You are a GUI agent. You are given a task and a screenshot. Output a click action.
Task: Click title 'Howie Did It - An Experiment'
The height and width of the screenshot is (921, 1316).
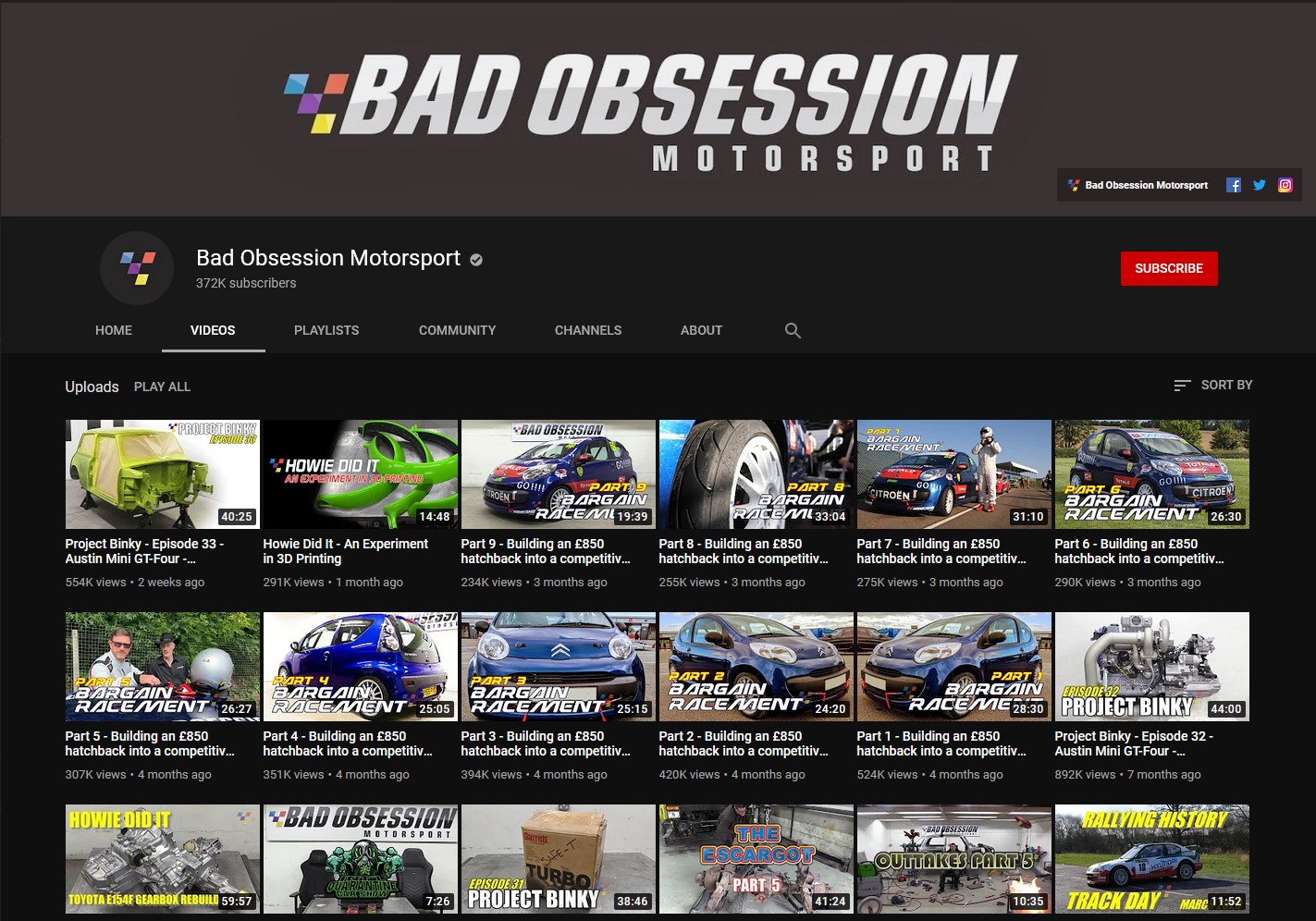point(345,551)
